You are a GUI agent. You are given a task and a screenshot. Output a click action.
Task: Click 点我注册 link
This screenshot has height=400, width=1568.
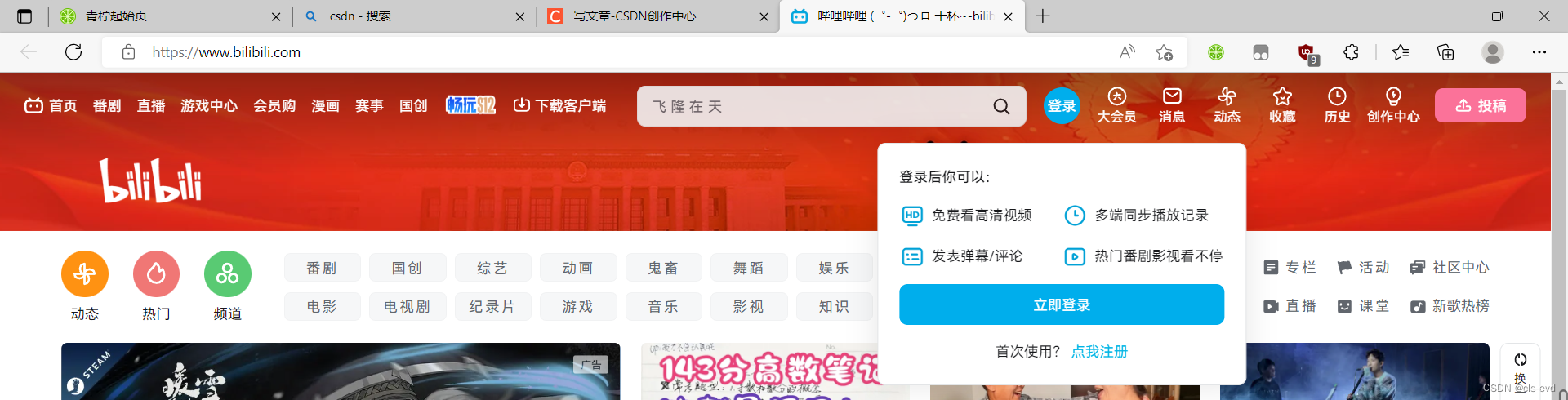coord(1099,352)
